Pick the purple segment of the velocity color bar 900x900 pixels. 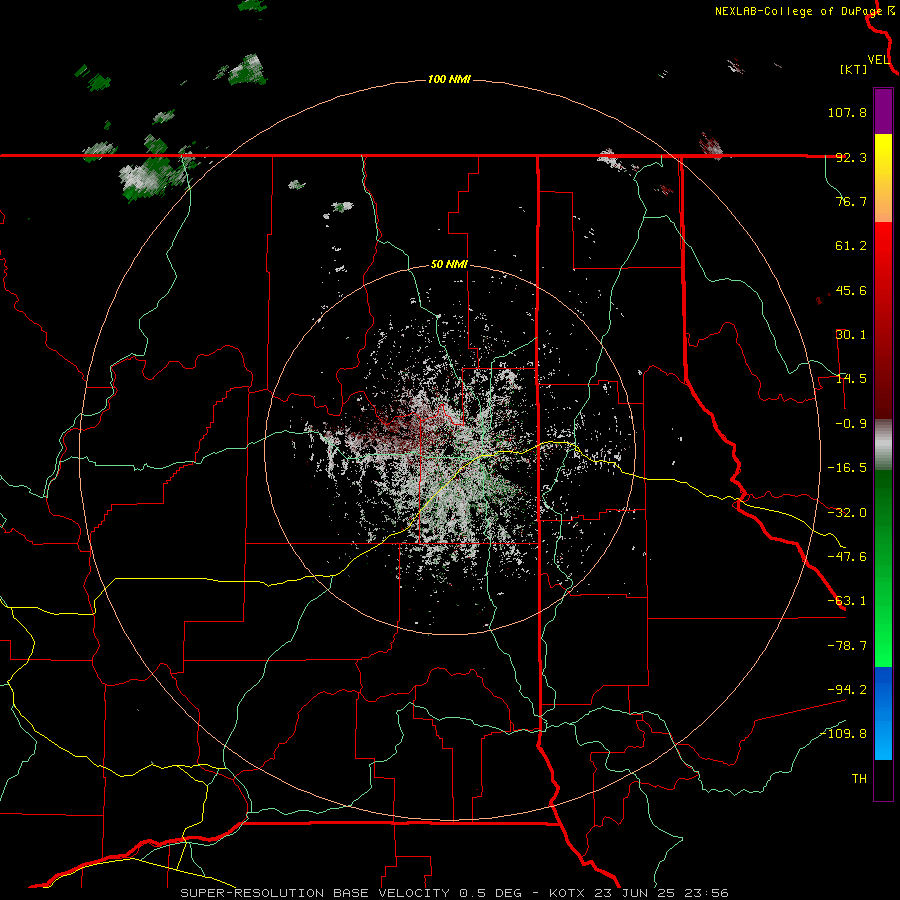883,111
